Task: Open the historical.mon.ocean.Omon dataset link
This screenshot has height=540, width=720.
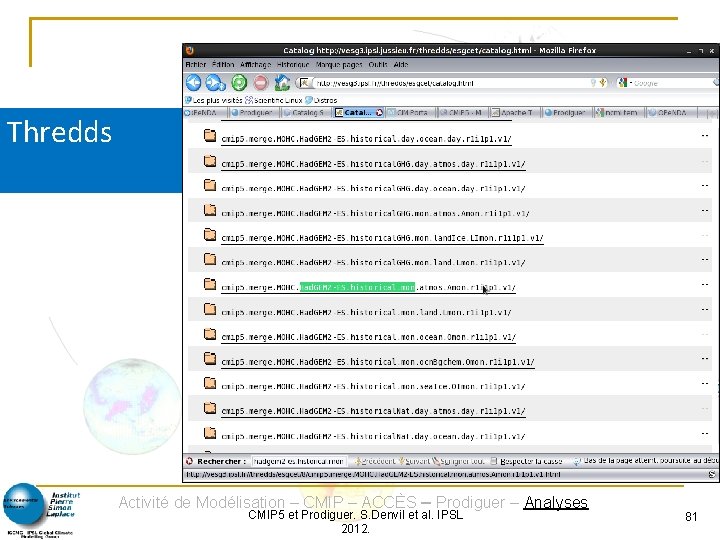Action: tap(368, 337)
